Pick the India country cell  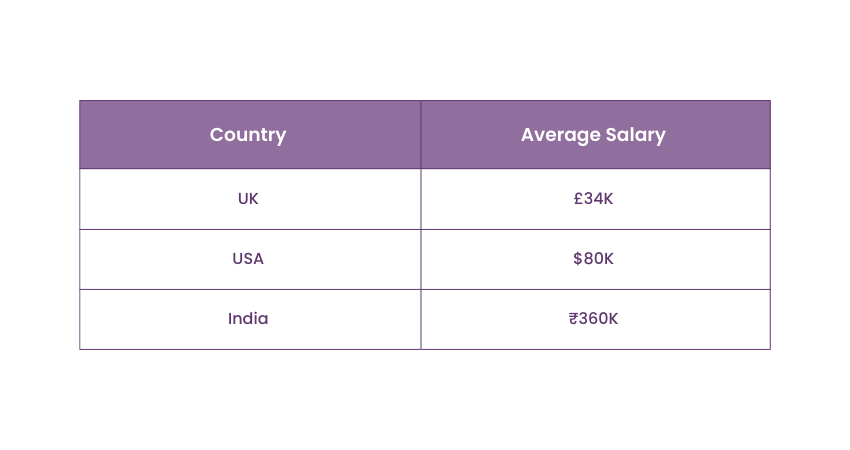[x=248, y=319]
